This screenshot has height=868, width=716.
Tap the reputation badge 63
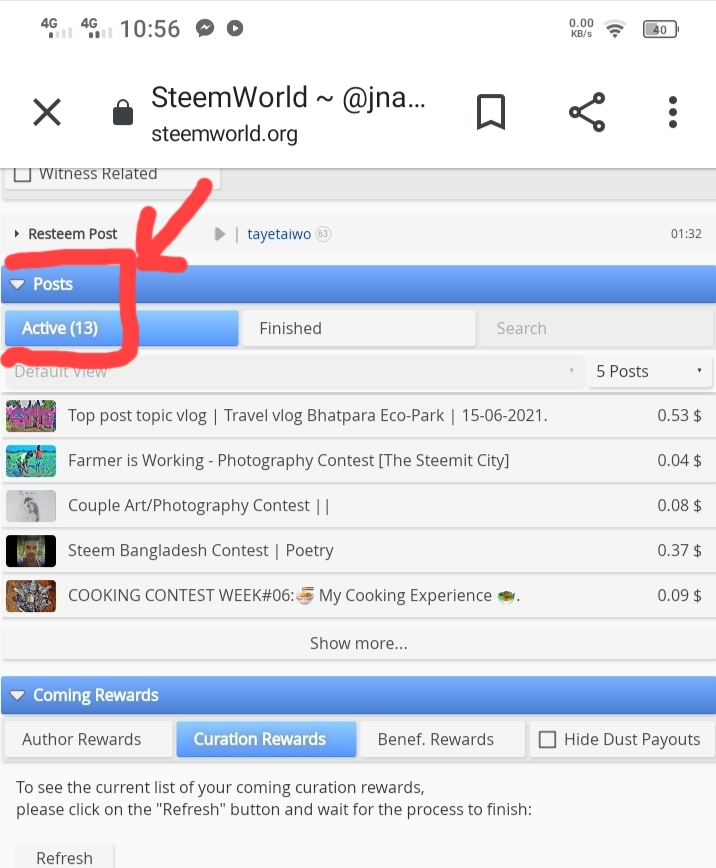(x=323, y=234)
